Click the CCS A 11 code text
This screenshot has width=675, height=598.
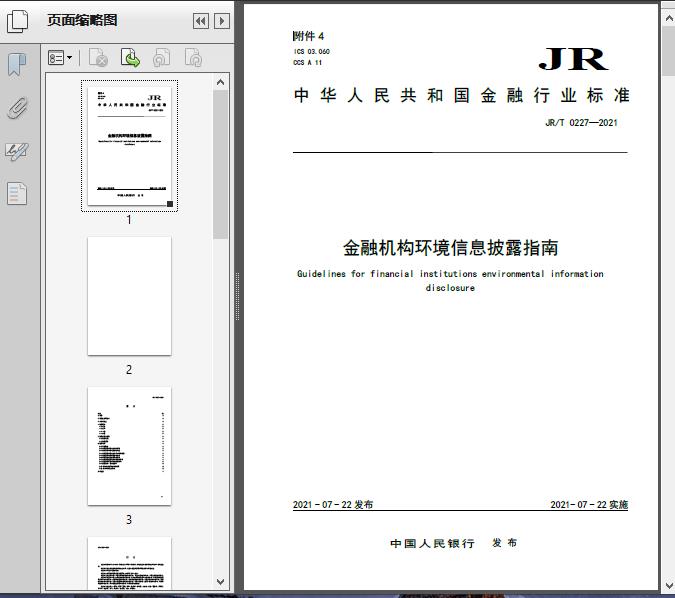pyautogui.click(x=307, y=62)
